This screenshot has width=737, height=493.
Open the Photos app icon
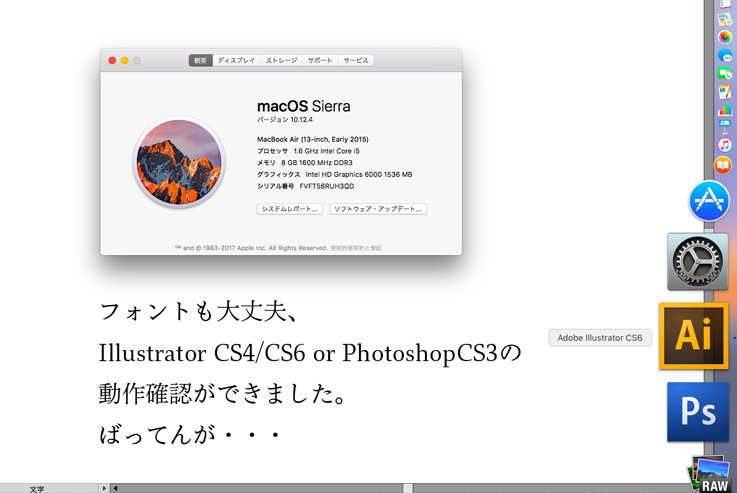[725, 37]
